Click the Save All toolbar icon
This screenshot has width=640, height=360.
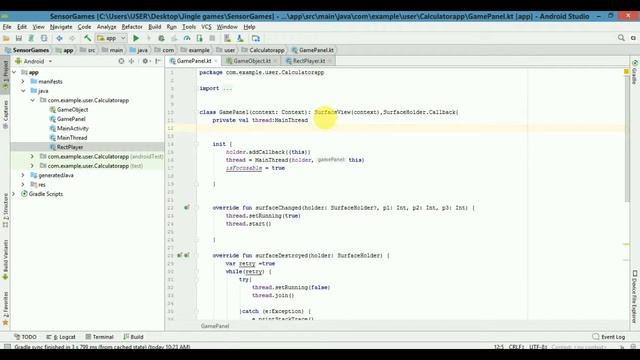19,38
